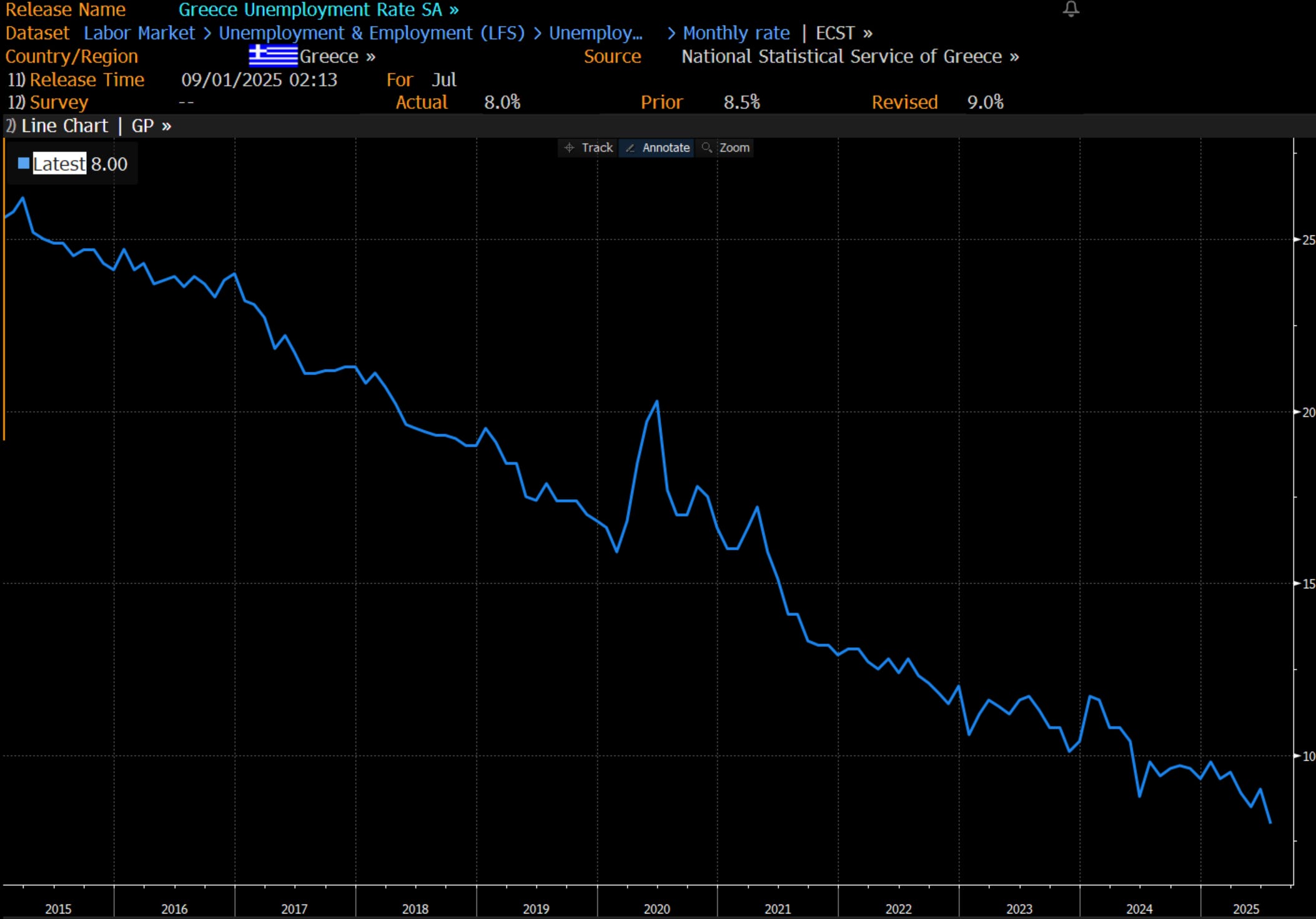The width and height of the screenshot is (1316, 919).
Task: Open Monthly rate breadcrumb item
Action: pos(736,33)
